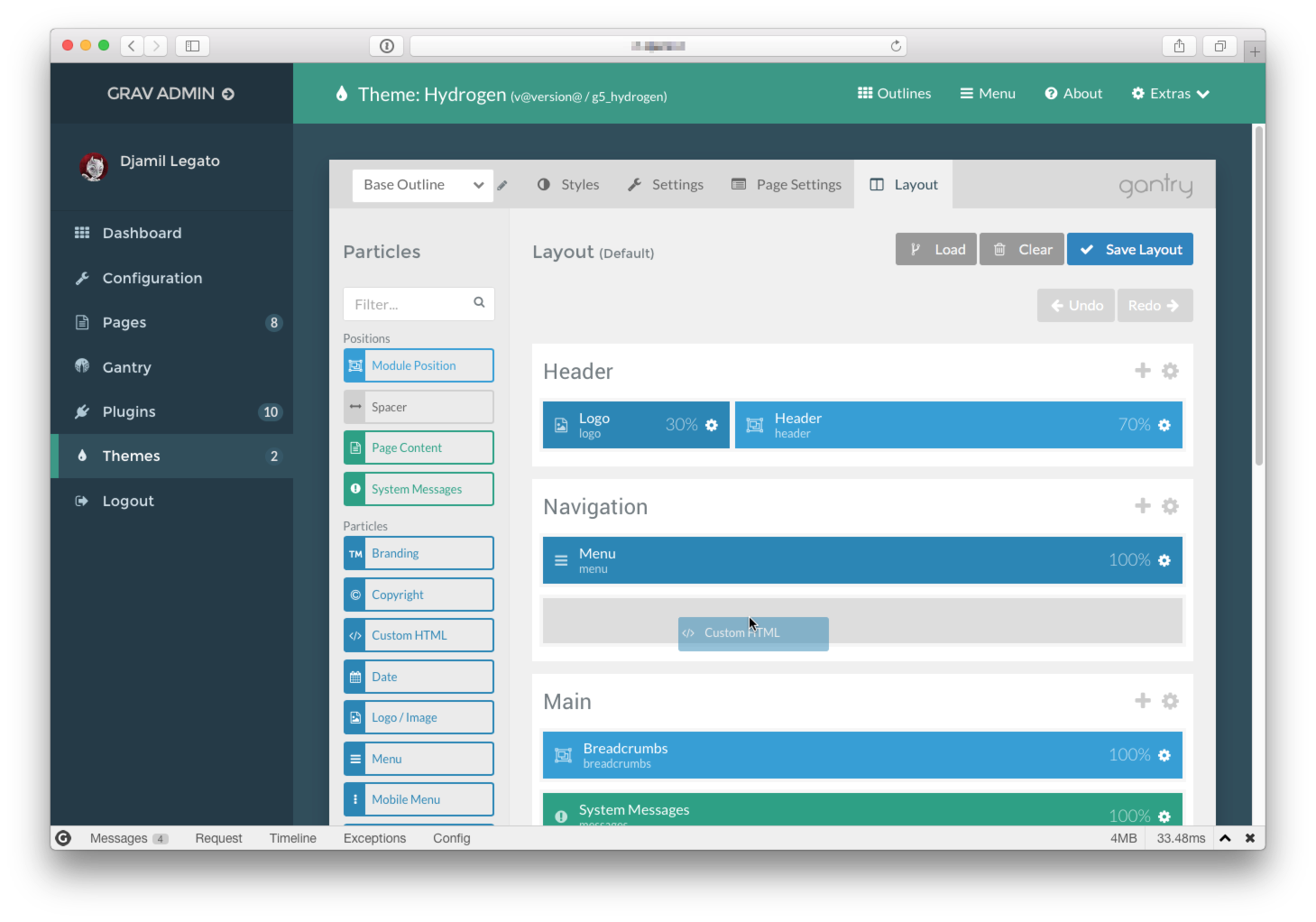The image size is (1316, 922).
Task: Toggle the Safari sidebar button
Action: point(192,46)
